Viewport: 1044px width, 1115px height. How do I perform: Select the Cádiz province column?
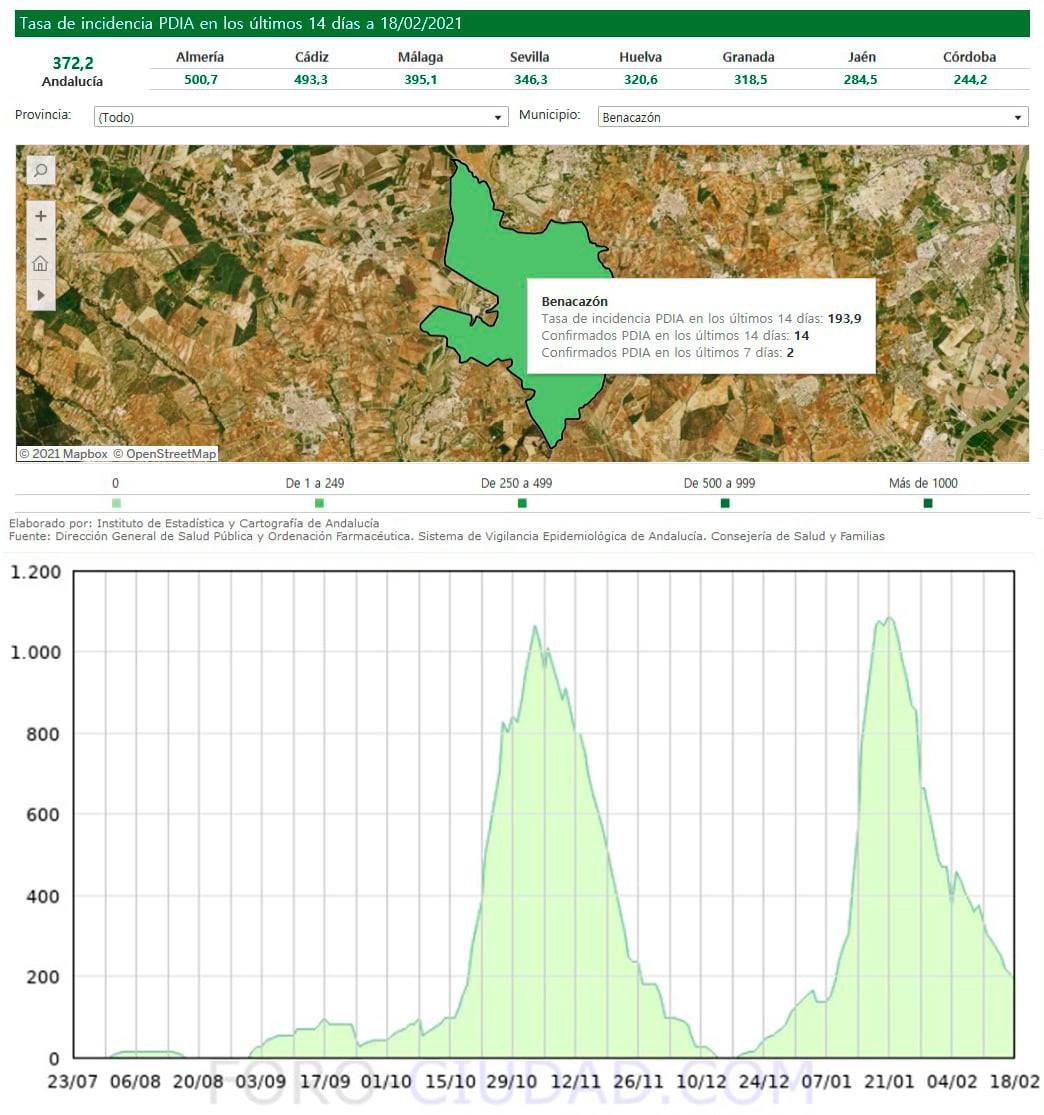coord(311,57)
